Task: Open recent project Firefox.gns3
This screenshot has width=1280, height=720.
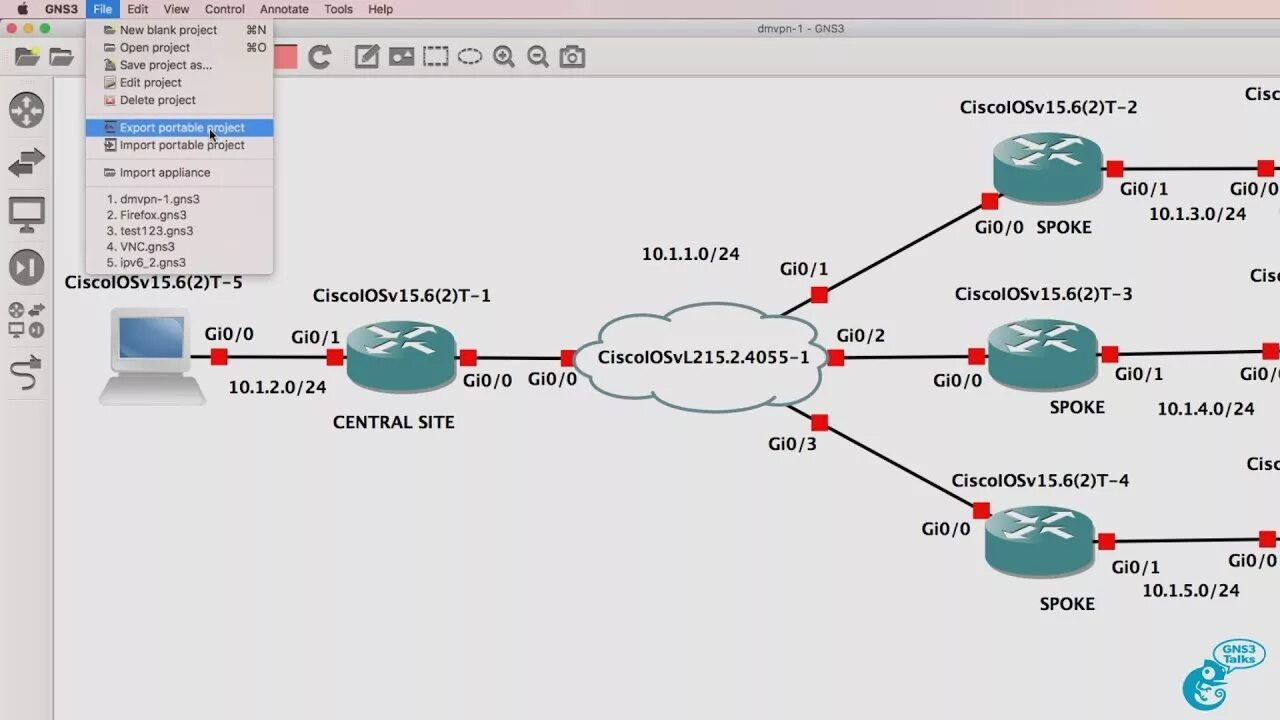Action: [179, 215]
